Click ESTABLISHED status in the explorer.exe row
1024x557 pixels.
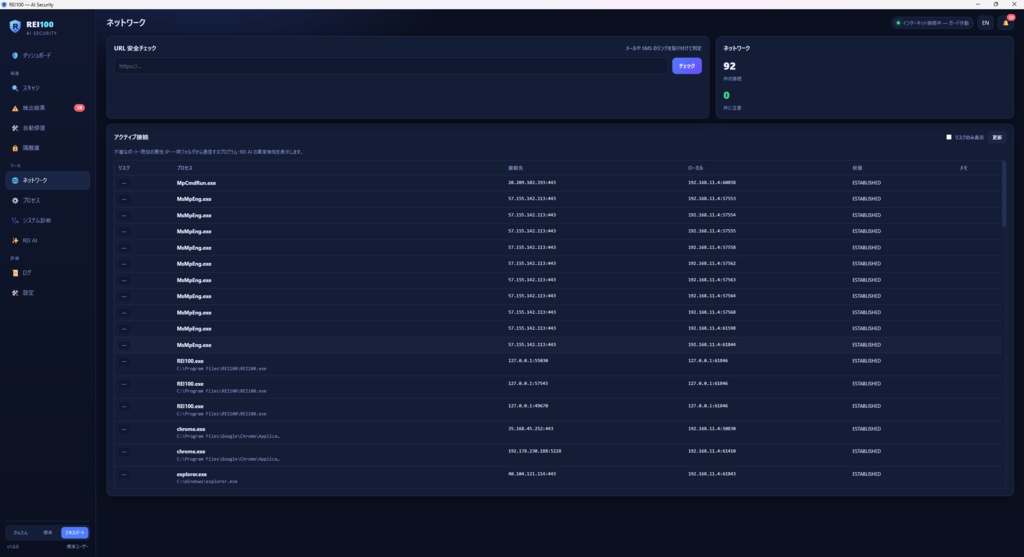click(866, 474)
